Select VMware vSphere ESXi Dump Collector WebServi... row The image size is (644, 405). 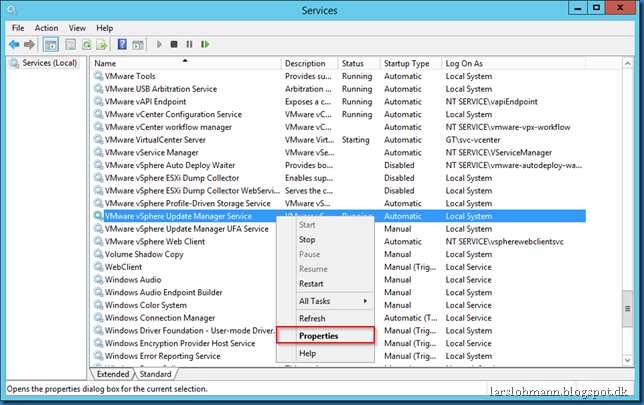339,191
